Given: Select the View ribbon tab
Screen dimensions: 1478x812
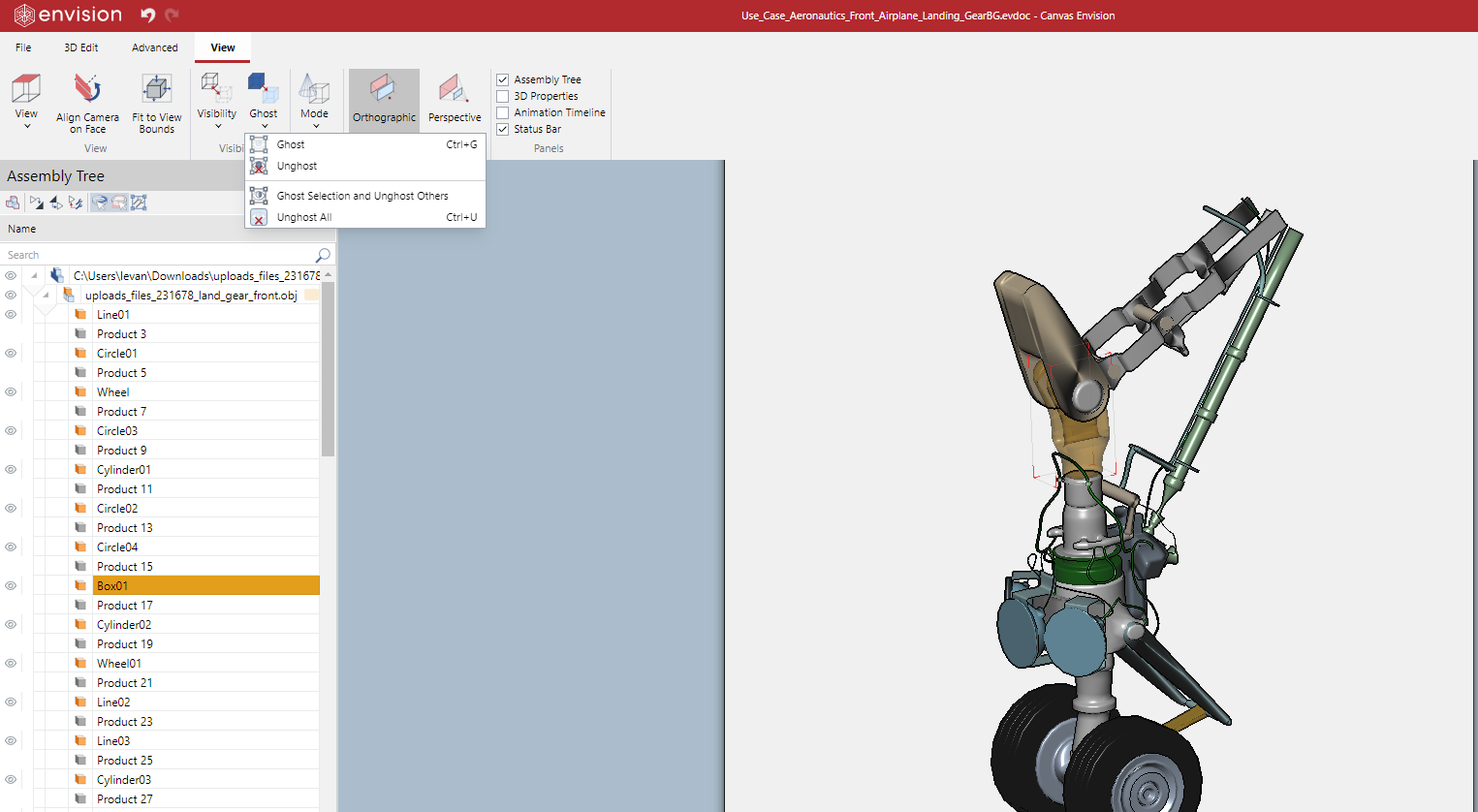Looking at the screenshot, I should click(223, 47).
